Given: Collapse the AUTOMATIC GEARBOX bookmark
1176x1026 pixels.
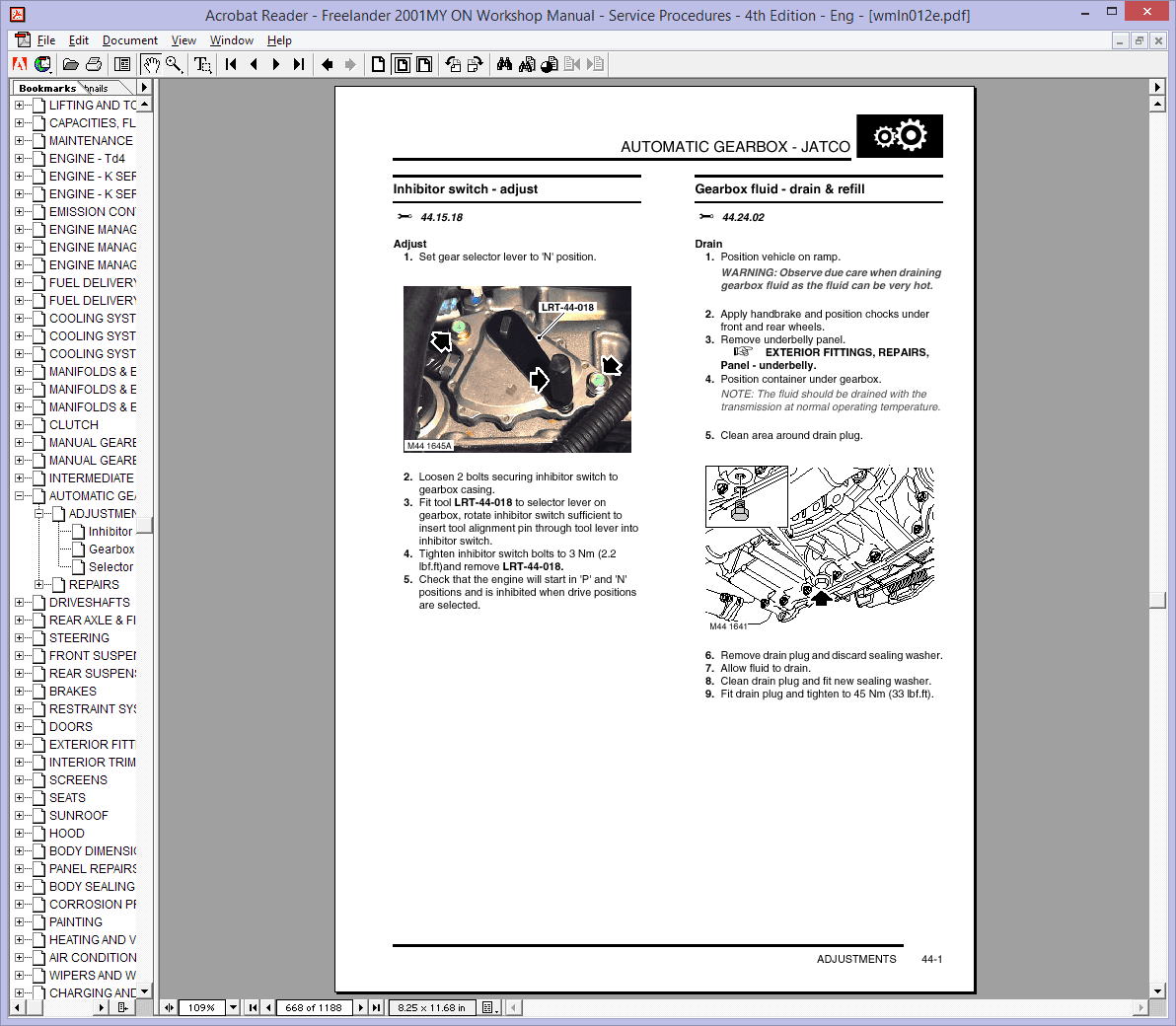Looking at the screenshot, I should [x=20, y=496].
